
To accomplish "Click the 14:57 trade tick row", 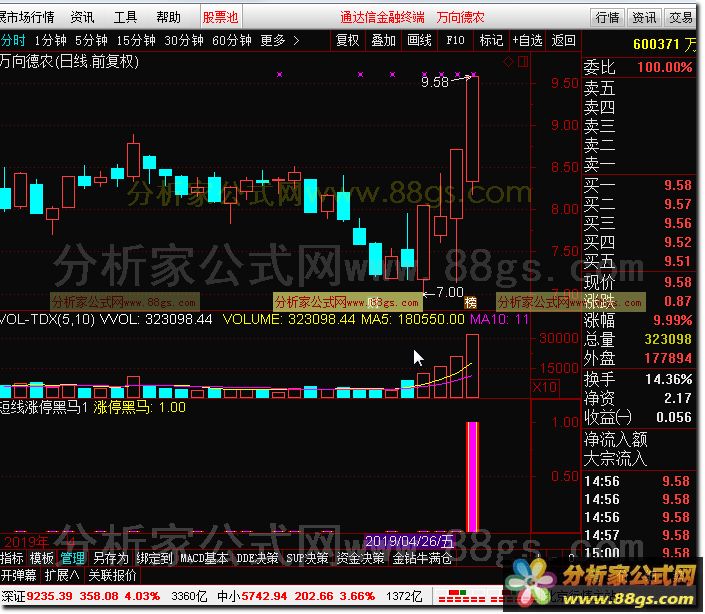I will pyautogui.click(x=638, y=535).
